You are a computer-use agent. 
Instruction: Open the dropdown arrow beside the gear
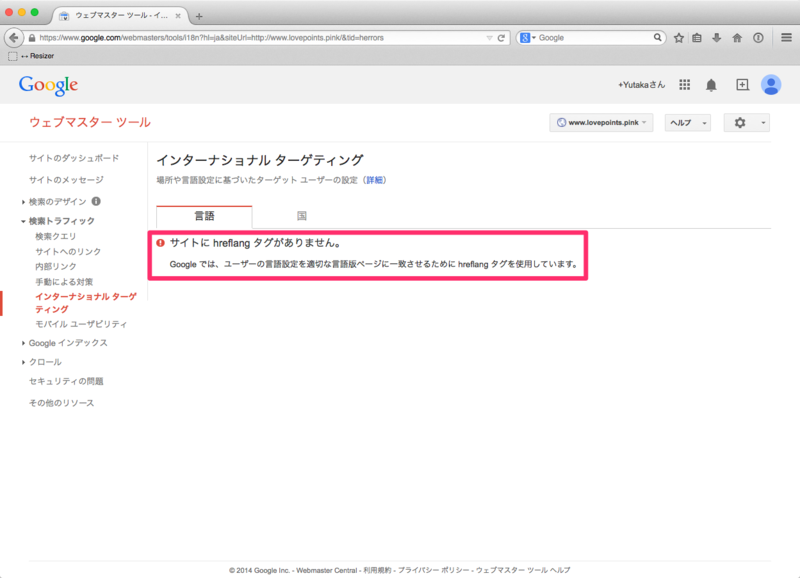[763, 122]
